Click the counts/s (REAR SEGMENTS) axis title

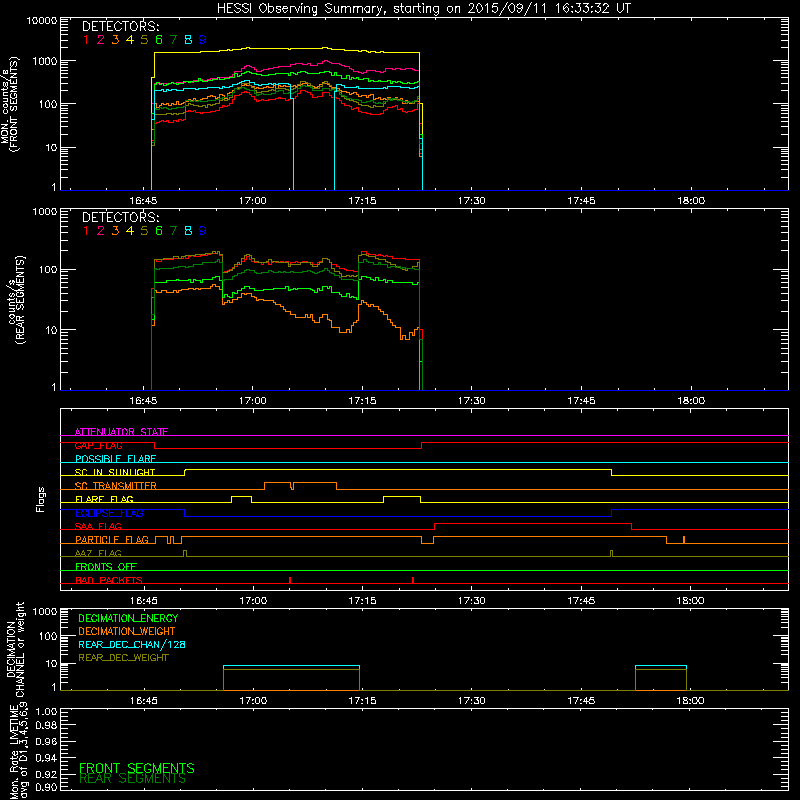coord(15,299)
